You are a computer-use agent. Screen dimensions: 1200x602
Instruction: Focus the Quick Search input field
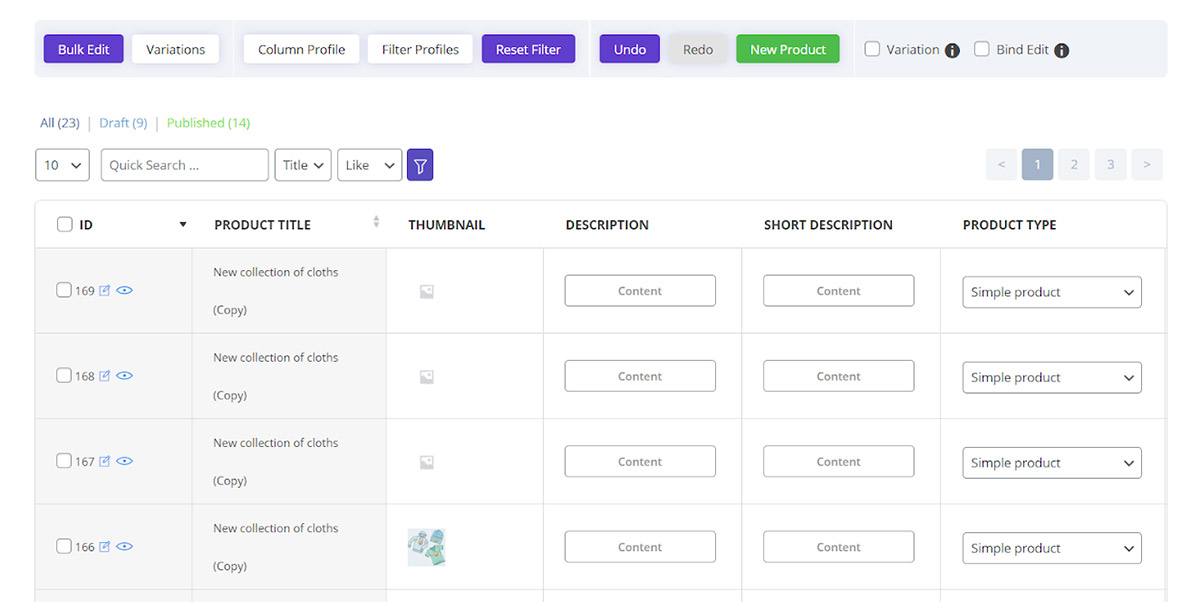click(185, 165)
